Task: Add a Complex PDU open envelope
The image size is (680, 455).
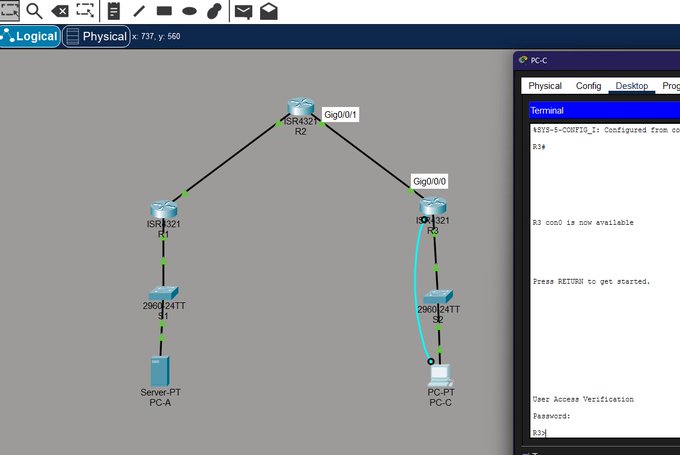Action: pos(269,11)
